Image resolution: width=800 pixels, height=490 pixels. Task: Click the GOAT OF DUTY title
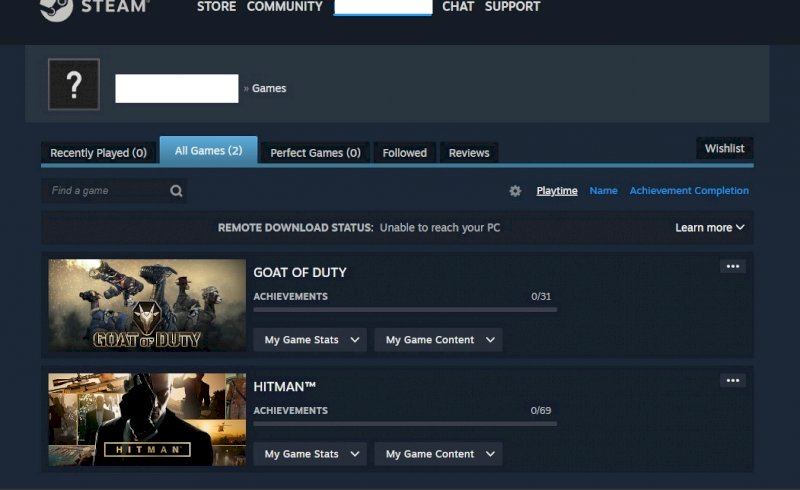click(x=300, y=273)
